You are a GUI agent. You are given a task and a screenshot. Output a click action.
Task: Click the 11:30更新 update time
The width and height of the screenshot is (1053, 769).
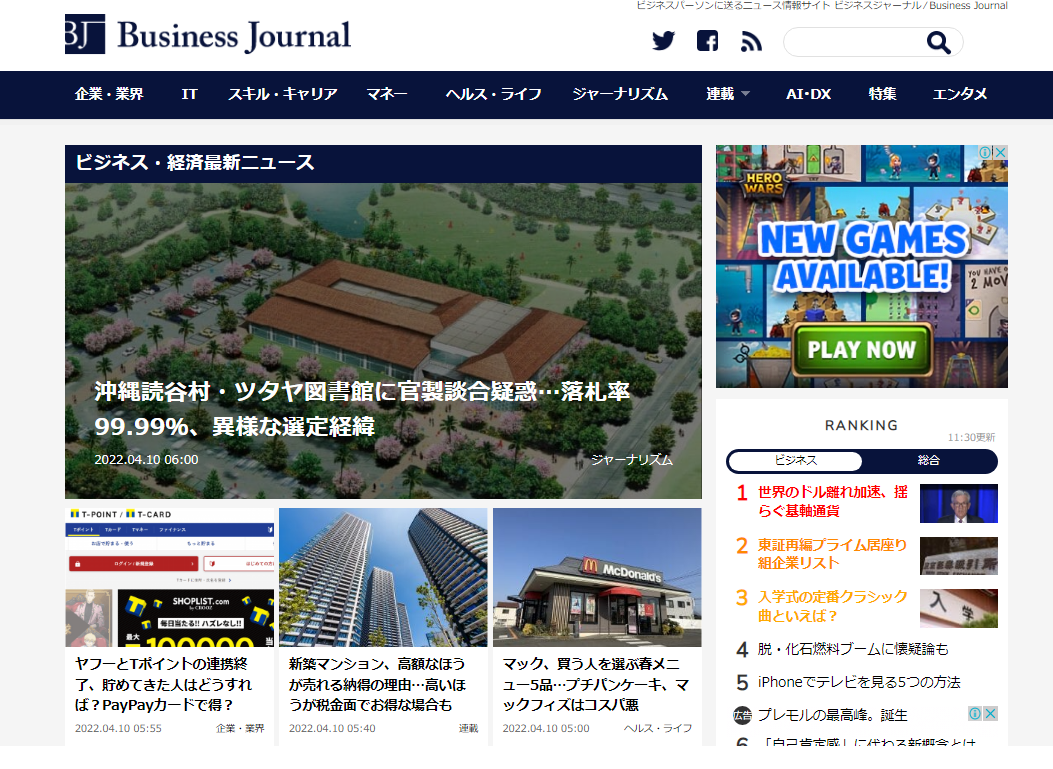(971, 438)
